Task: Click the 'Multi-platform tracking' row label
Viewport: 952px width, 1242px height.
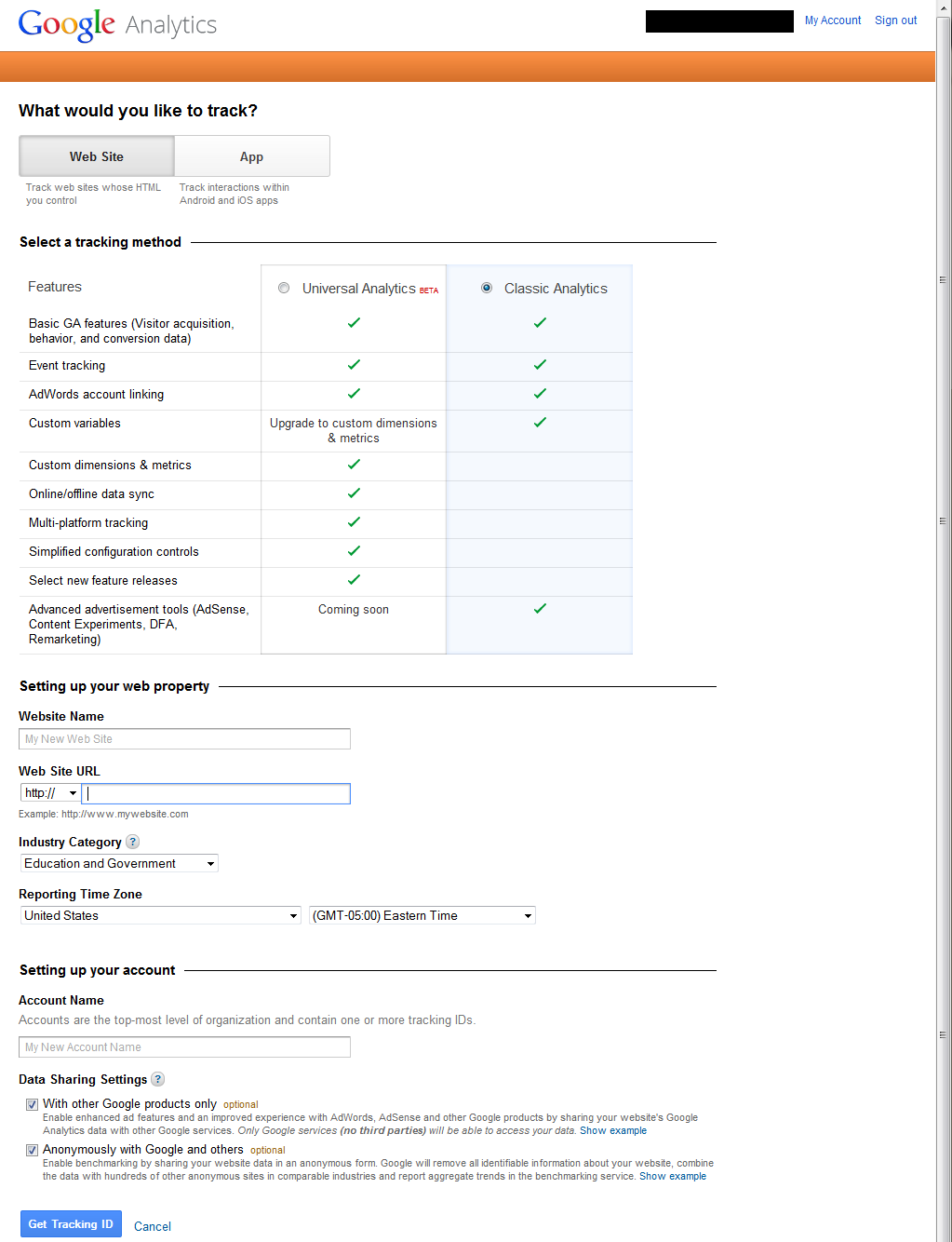Action: (x=88, y=523)
